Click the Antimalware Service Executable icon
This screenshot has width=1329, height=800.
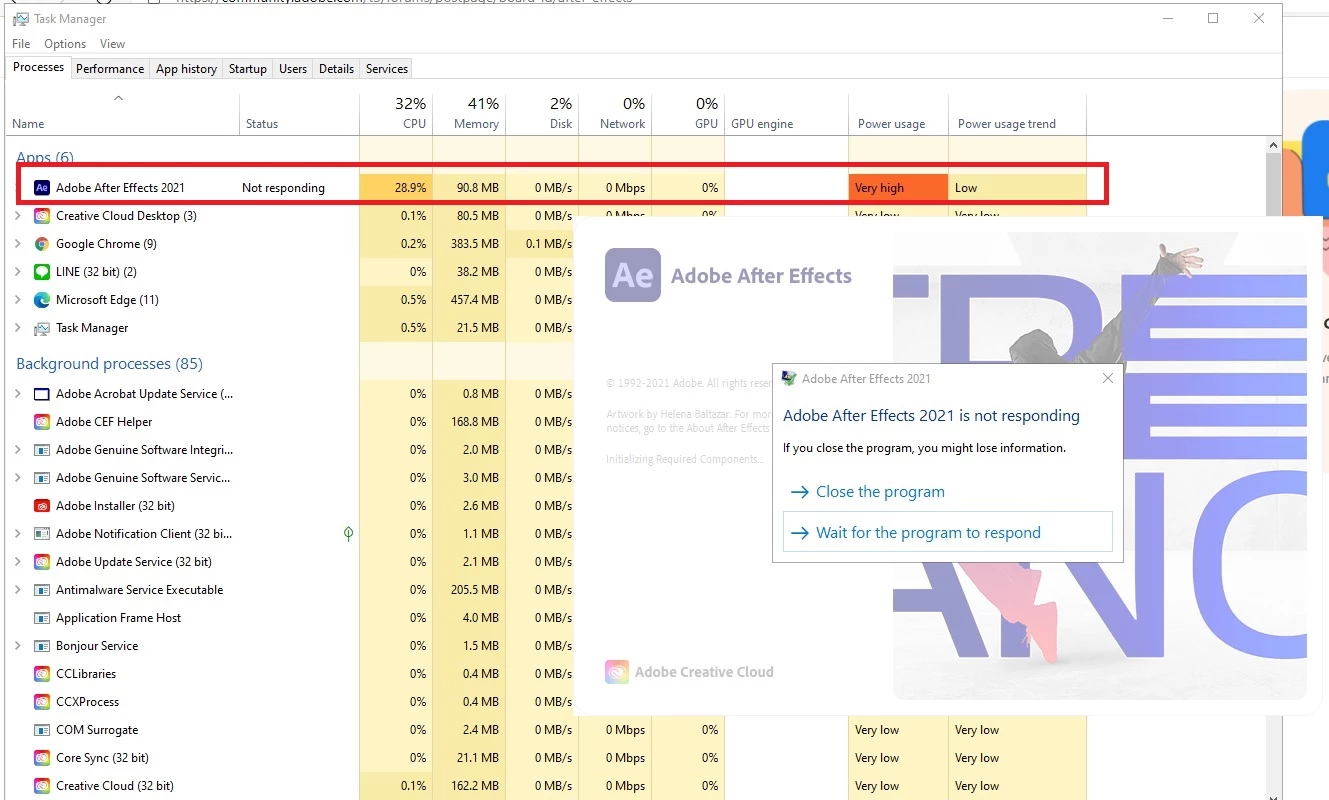[42, 590]
